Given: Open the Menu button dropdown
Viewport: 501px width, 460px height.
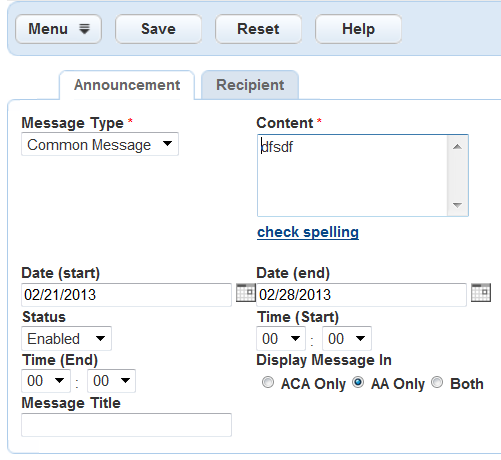Looking at the screenshot, I should pyautogui.click(x=58, y=29).
